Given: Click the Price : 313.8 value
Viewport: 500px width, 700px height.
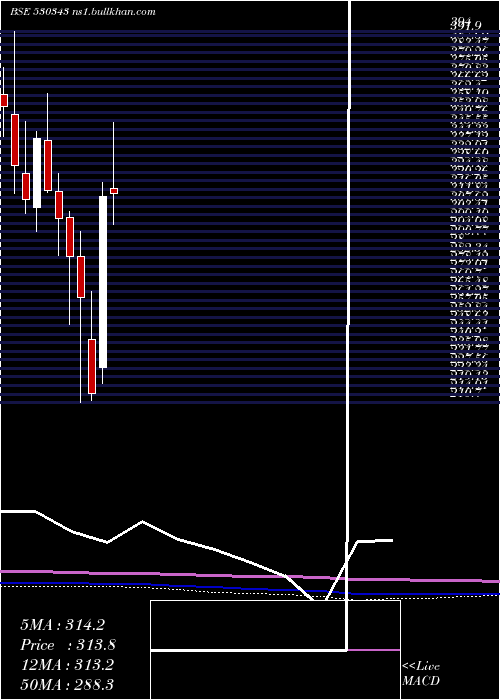Looking at the screenshot, I should [68, 645].
